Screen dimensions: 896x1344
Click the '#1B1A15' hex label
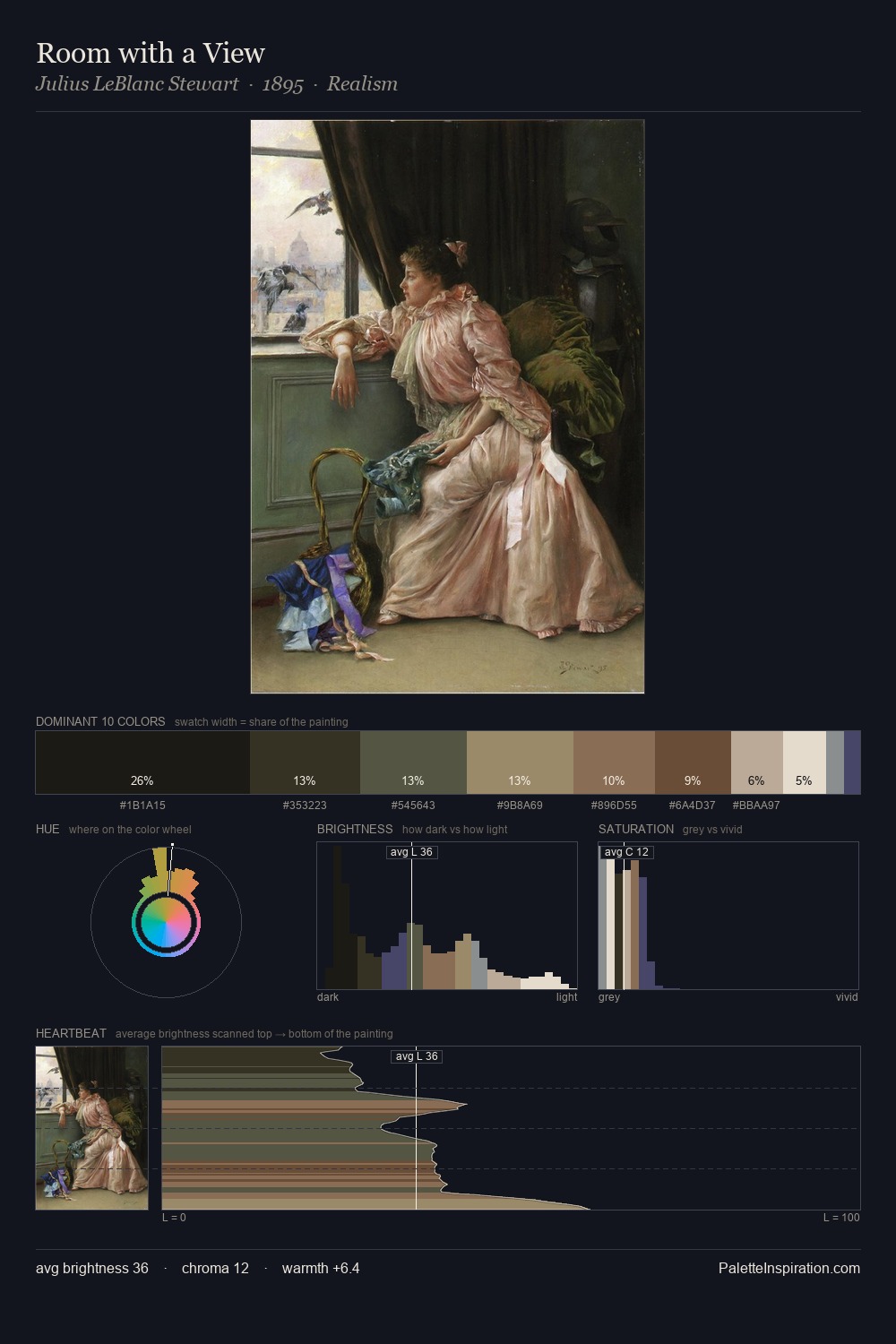(x=142, y=806)
